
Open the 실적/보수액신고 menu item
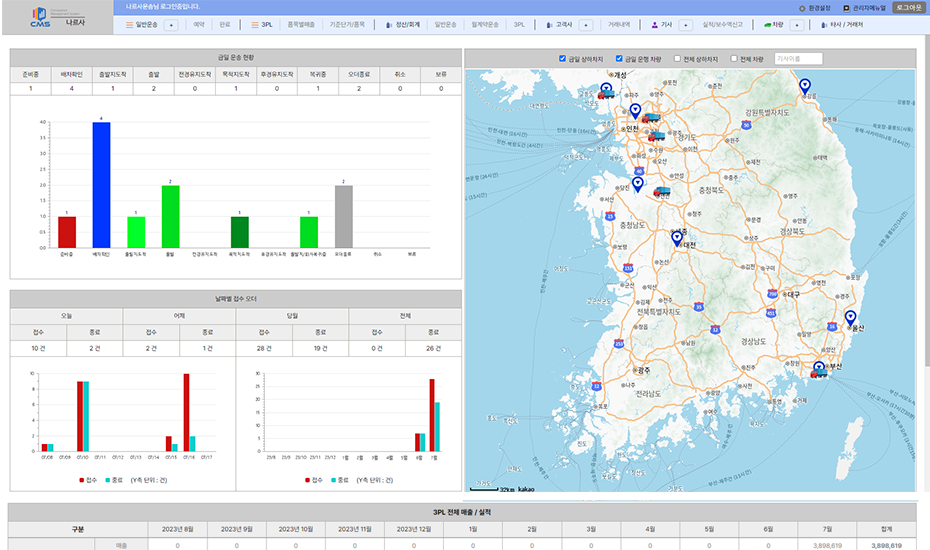pyautogui.click(x=722, y=25)
